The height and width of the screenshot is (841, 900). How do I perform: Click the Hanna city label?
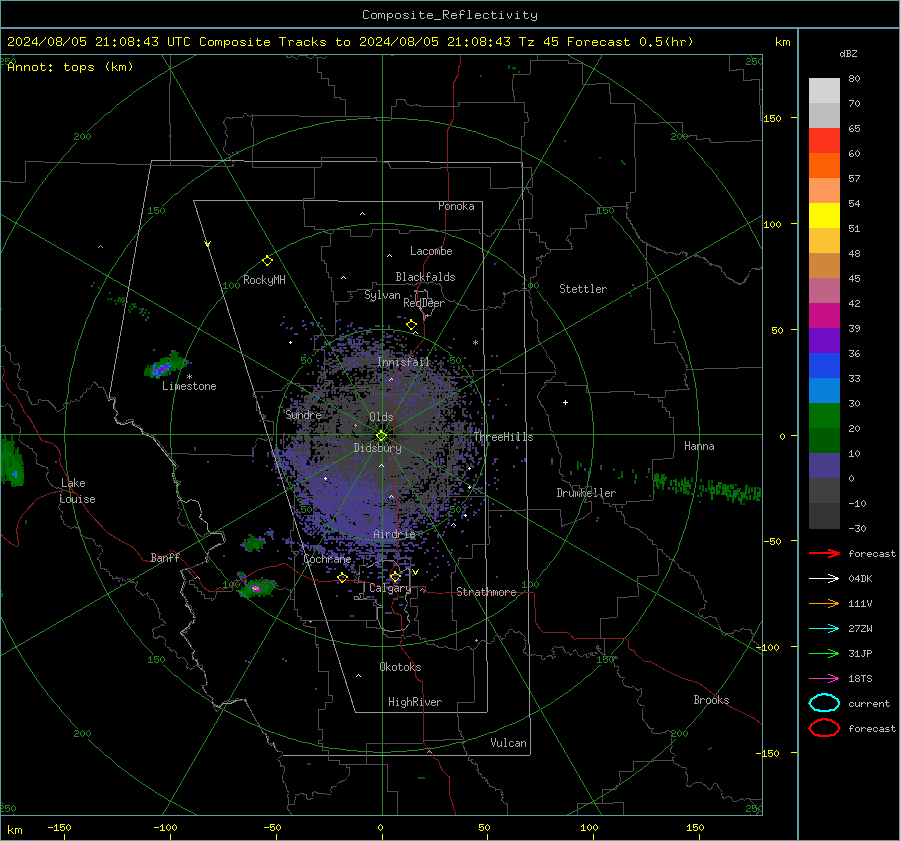[699, 446]
